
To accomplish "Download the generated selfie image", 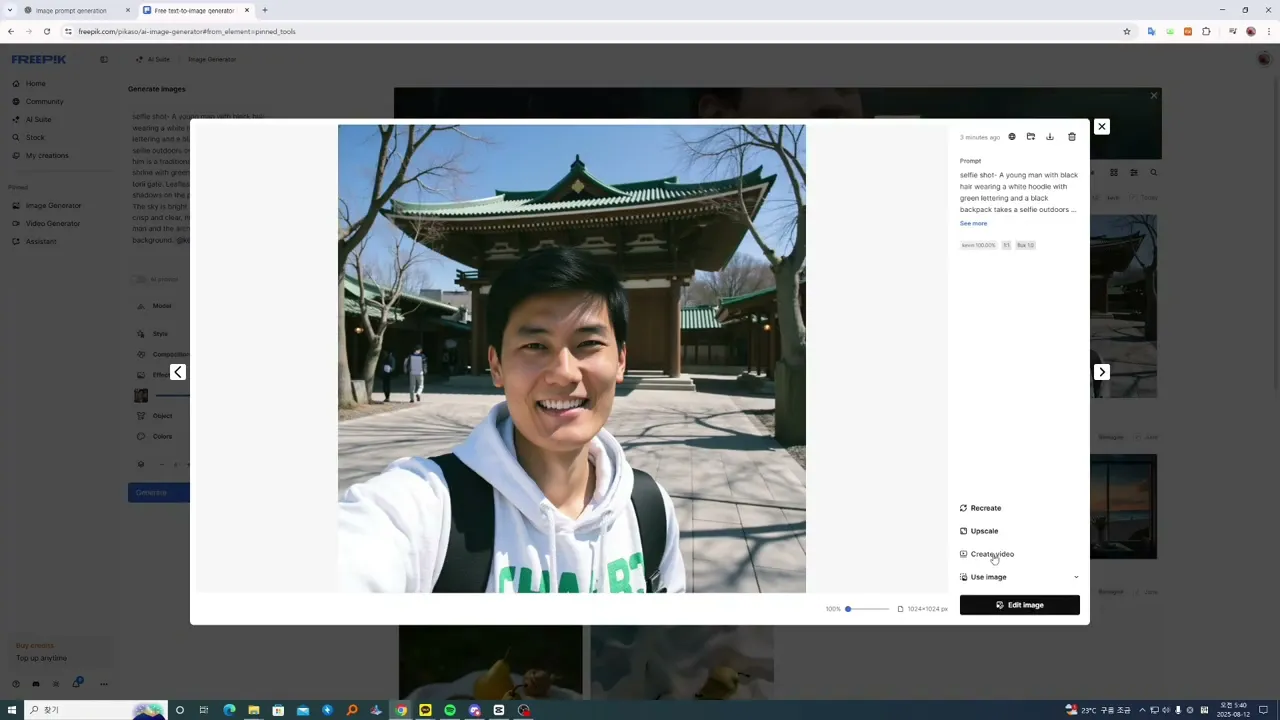I will point(1050,137).
